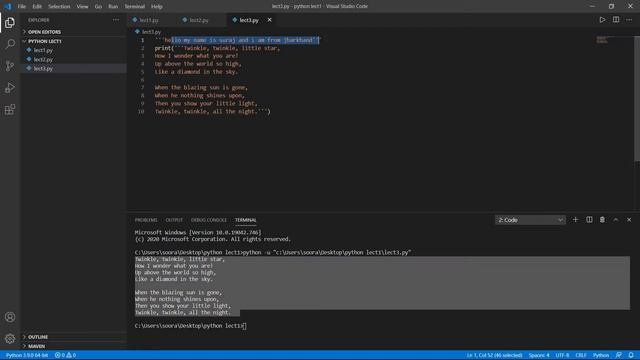Open the Edit menu
This screenshot has height=360, width=640.
37,7
